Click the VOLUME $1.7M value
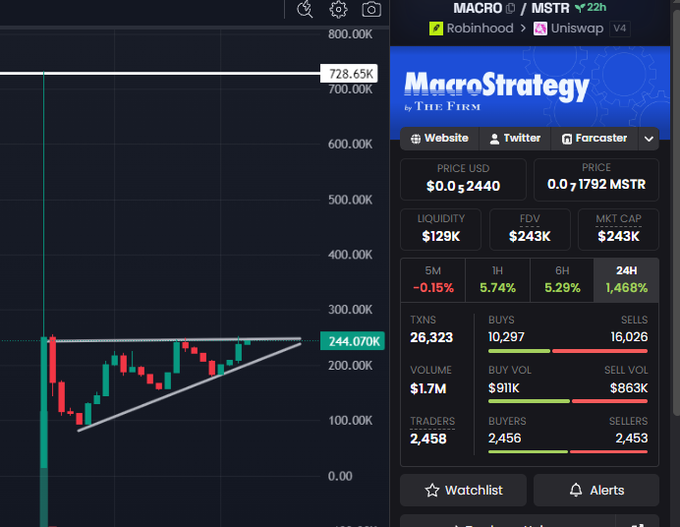Viewport: 680px width, 527px height. 428,389
